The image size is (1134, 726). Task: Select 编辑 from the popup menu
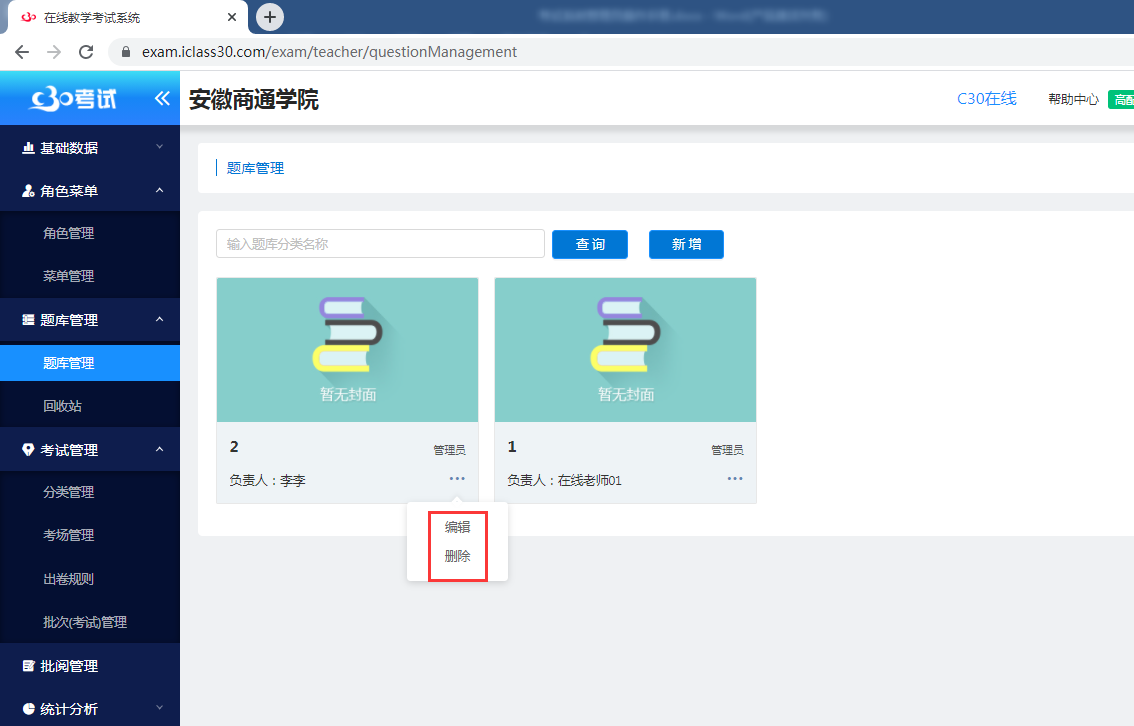(x=458, y=527)
